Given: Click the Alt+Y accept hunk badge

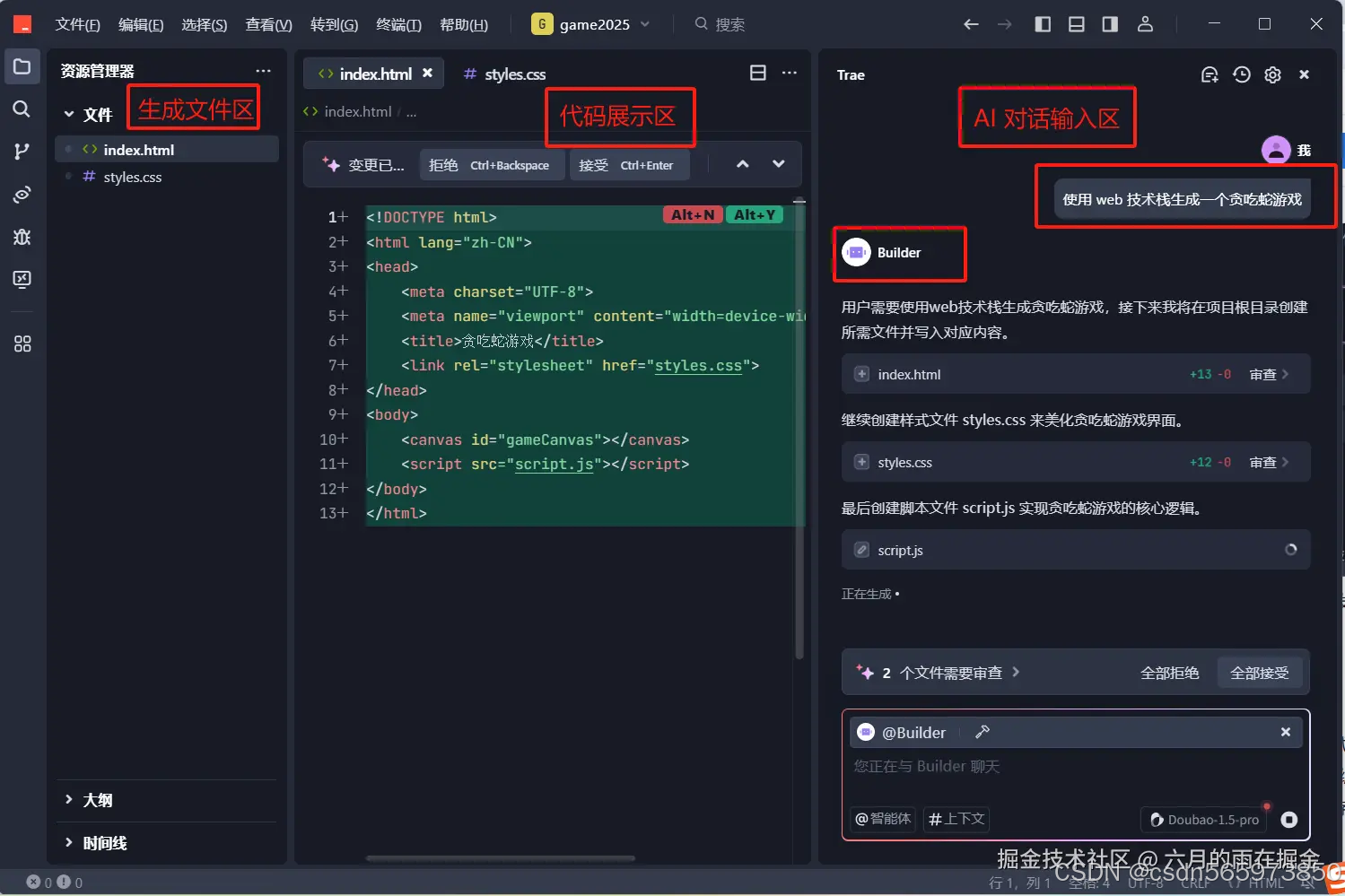Looking at the screenshot, I should (x=755, y=214).
